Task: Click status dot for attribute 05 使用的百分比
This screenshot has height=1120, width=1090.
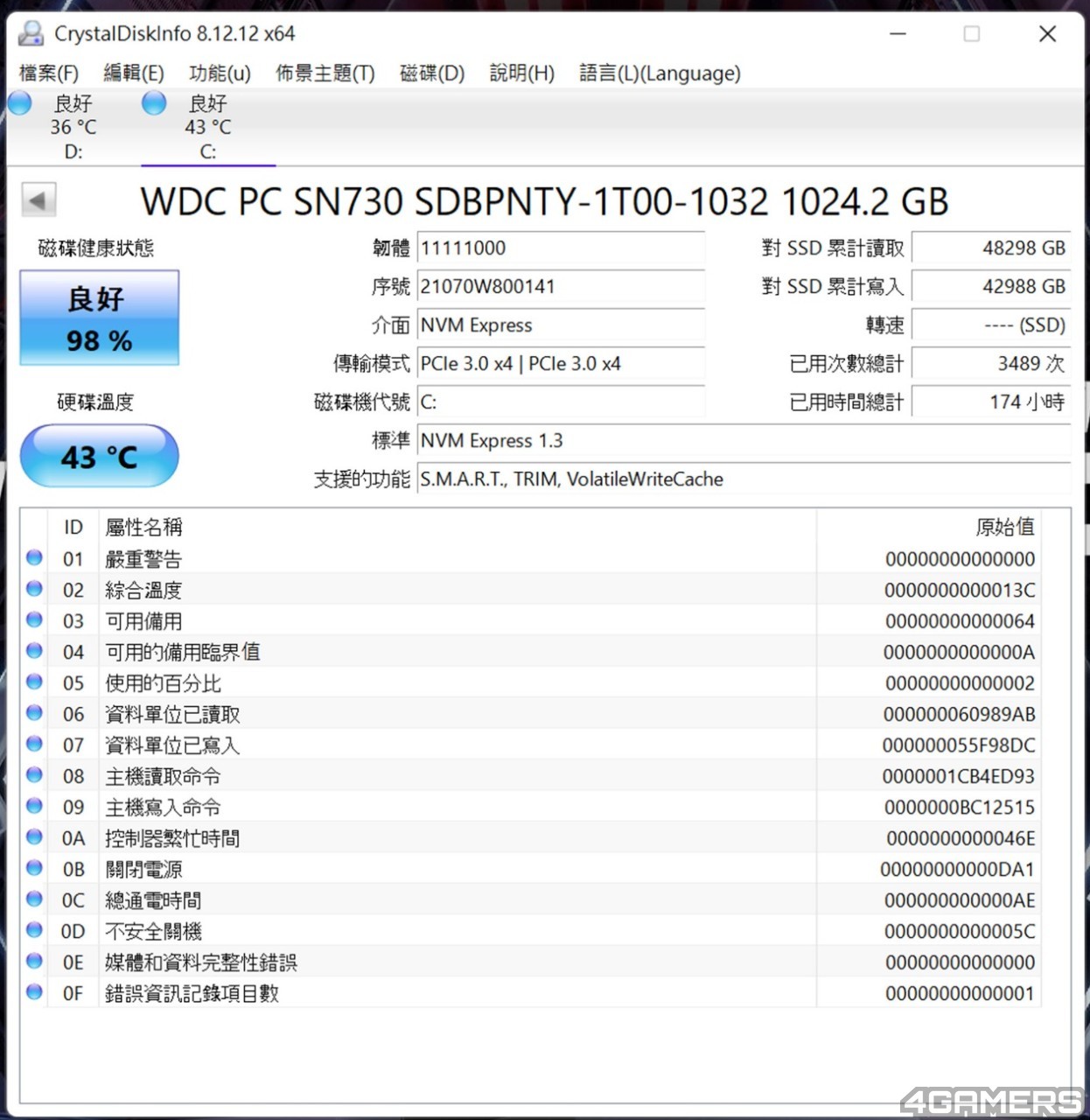Action: coord(34,682)
